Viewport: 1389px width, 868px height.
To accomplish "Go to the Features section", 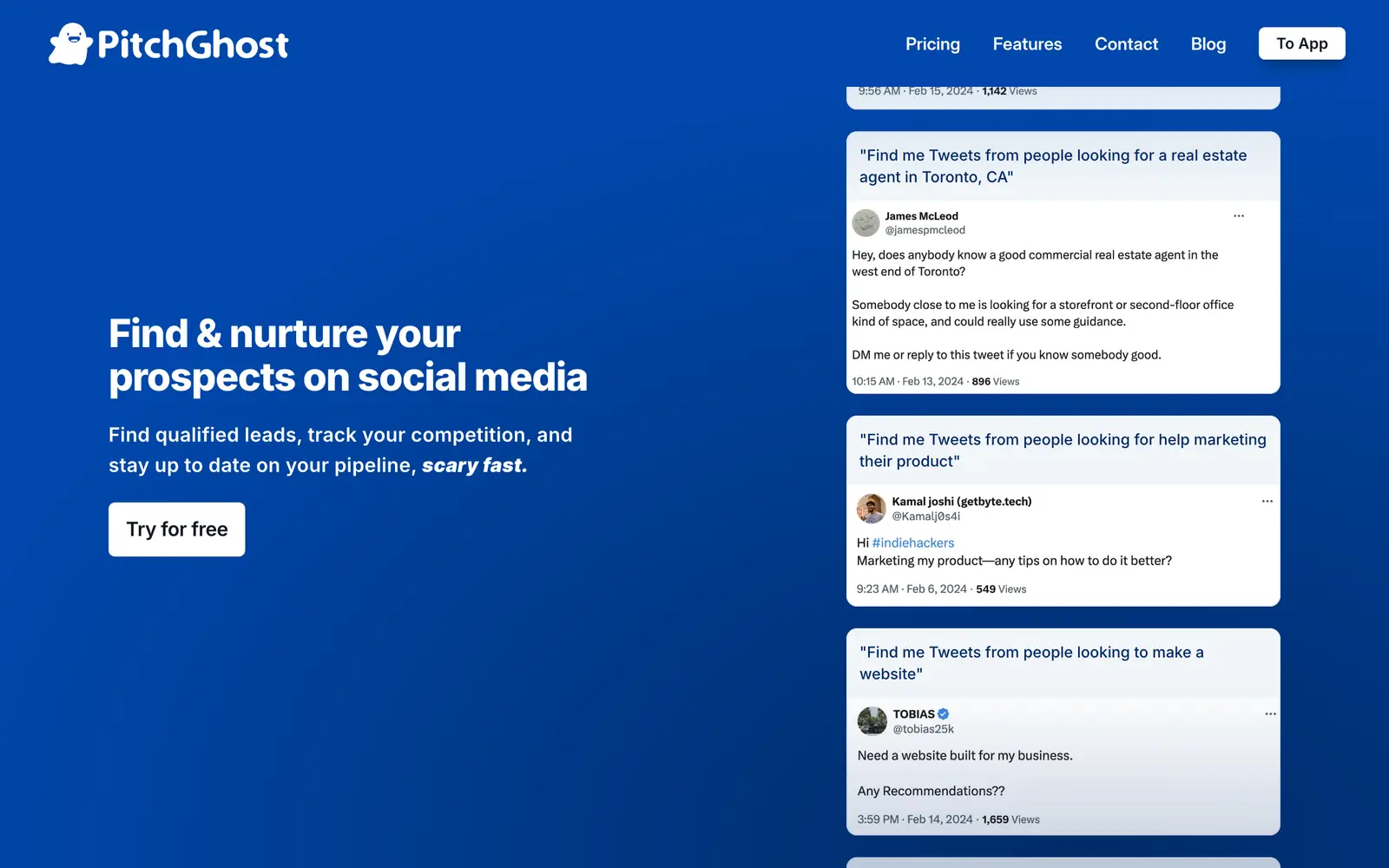I will pos(1027,44).
